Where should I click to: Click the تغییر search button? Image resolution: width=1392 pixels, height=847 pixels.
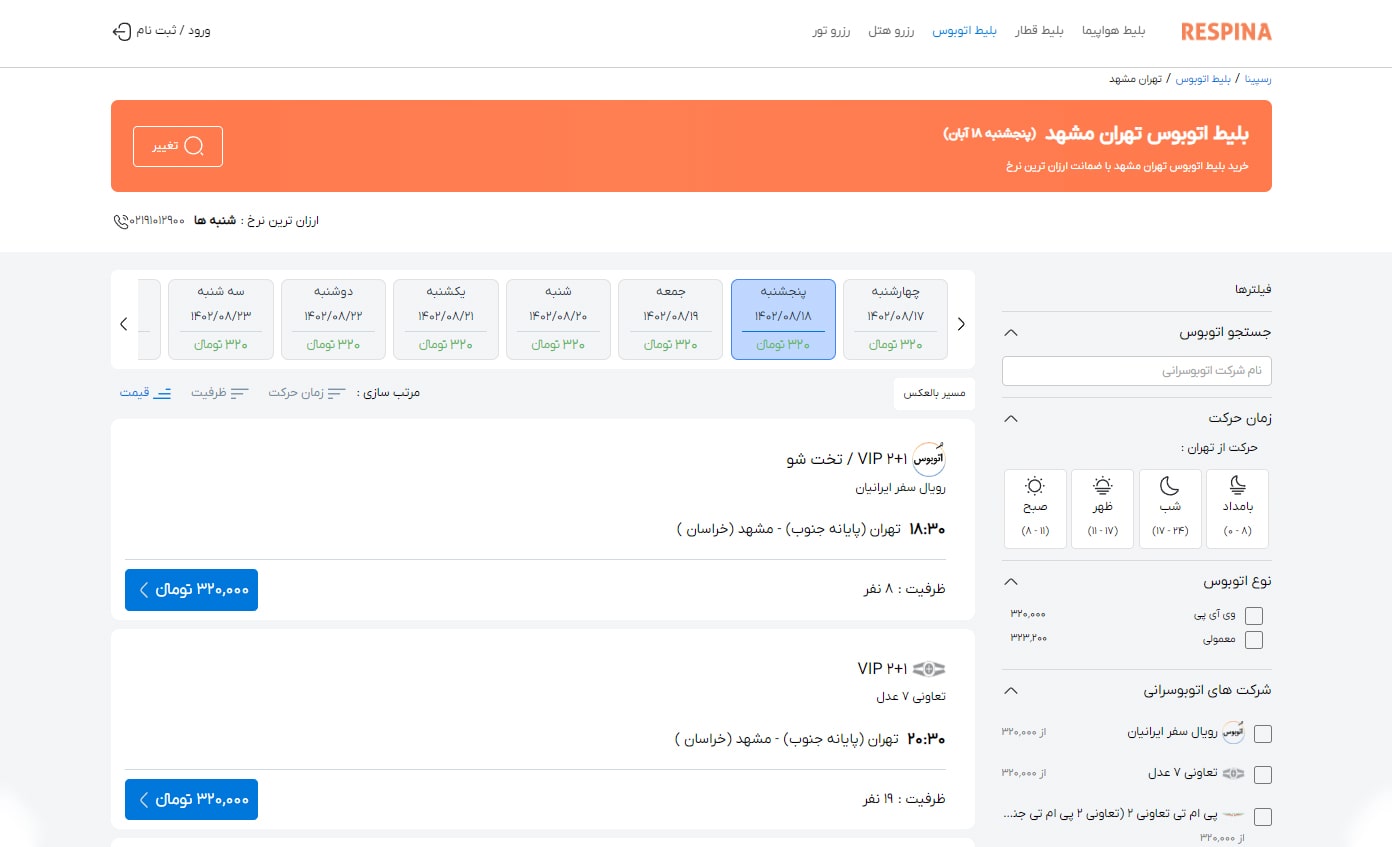[x=177, y=146]
